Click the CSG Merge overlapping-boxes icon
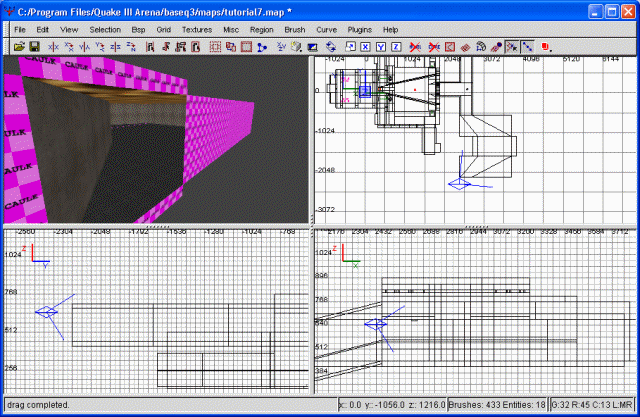640x417 pixels. [x=231, y=47]
